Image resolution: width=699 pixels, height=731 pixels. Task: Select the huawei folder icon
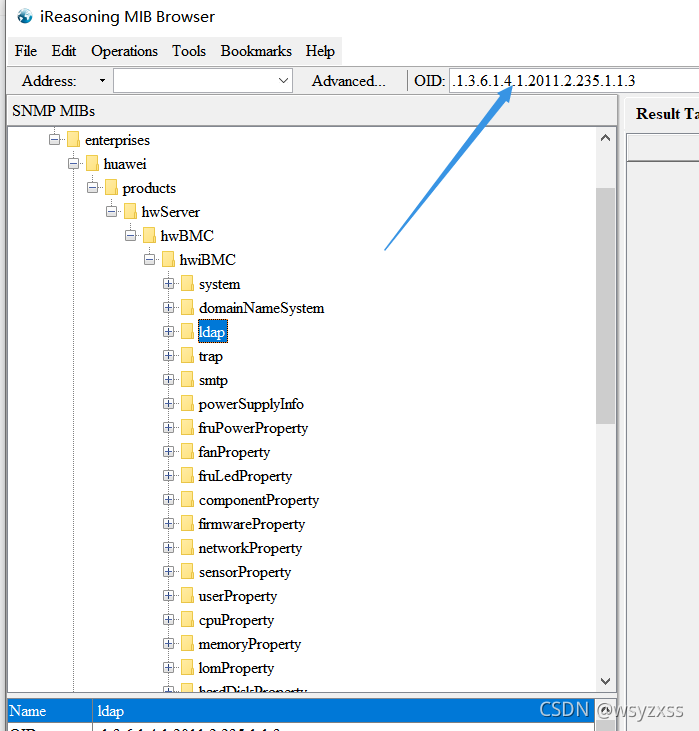pos(92,164)
